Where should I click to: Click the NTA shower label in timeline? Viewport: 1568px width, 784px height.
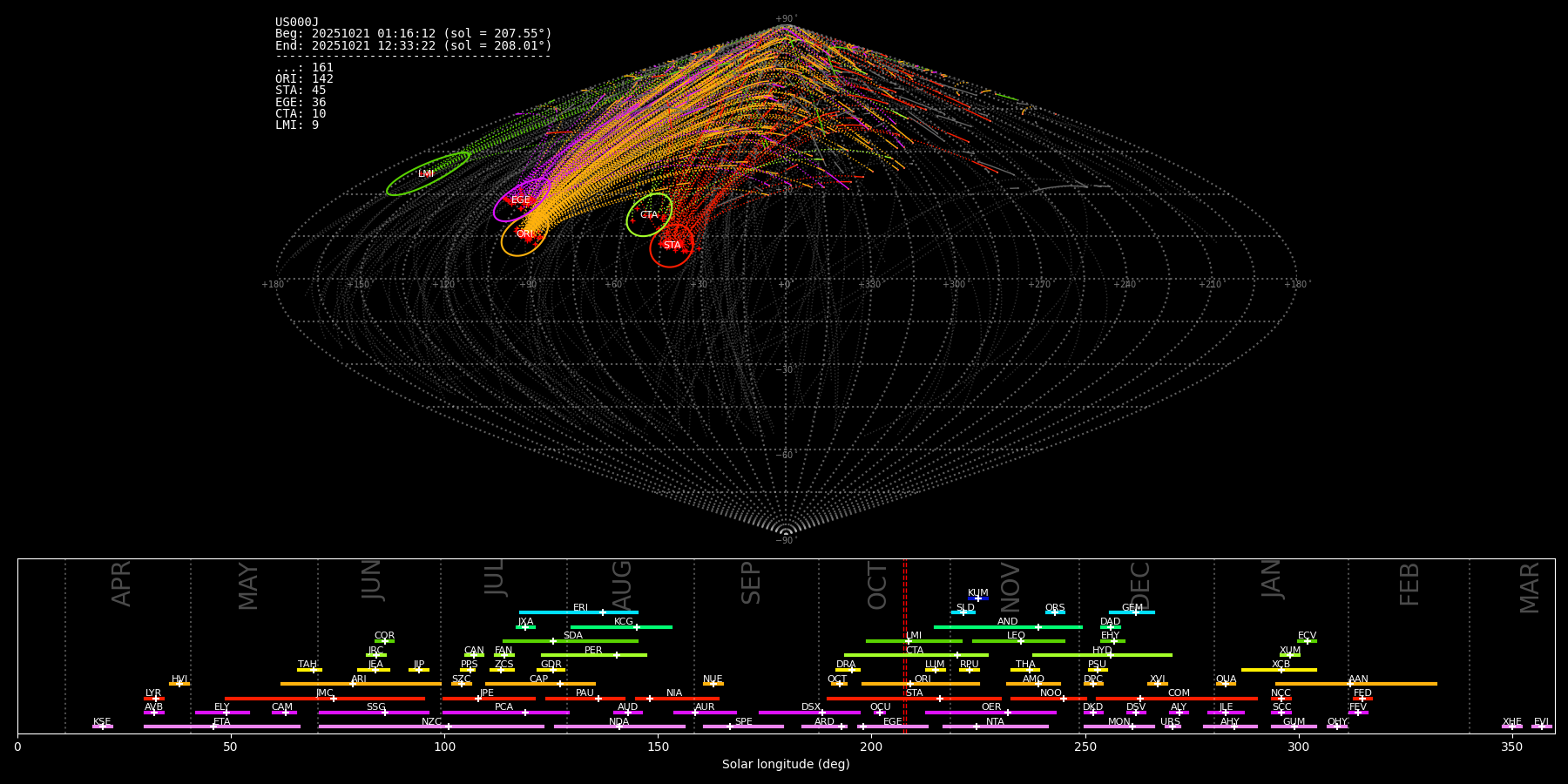coord(996,722)
